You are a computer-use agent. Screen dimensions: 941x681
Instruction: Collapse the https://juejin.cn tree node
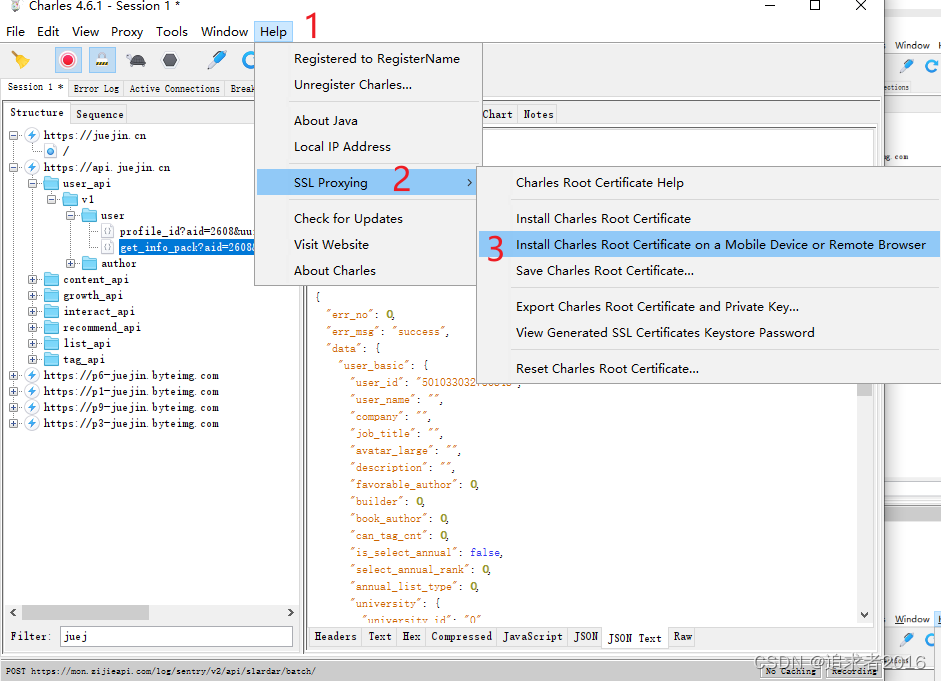[14, 136]
